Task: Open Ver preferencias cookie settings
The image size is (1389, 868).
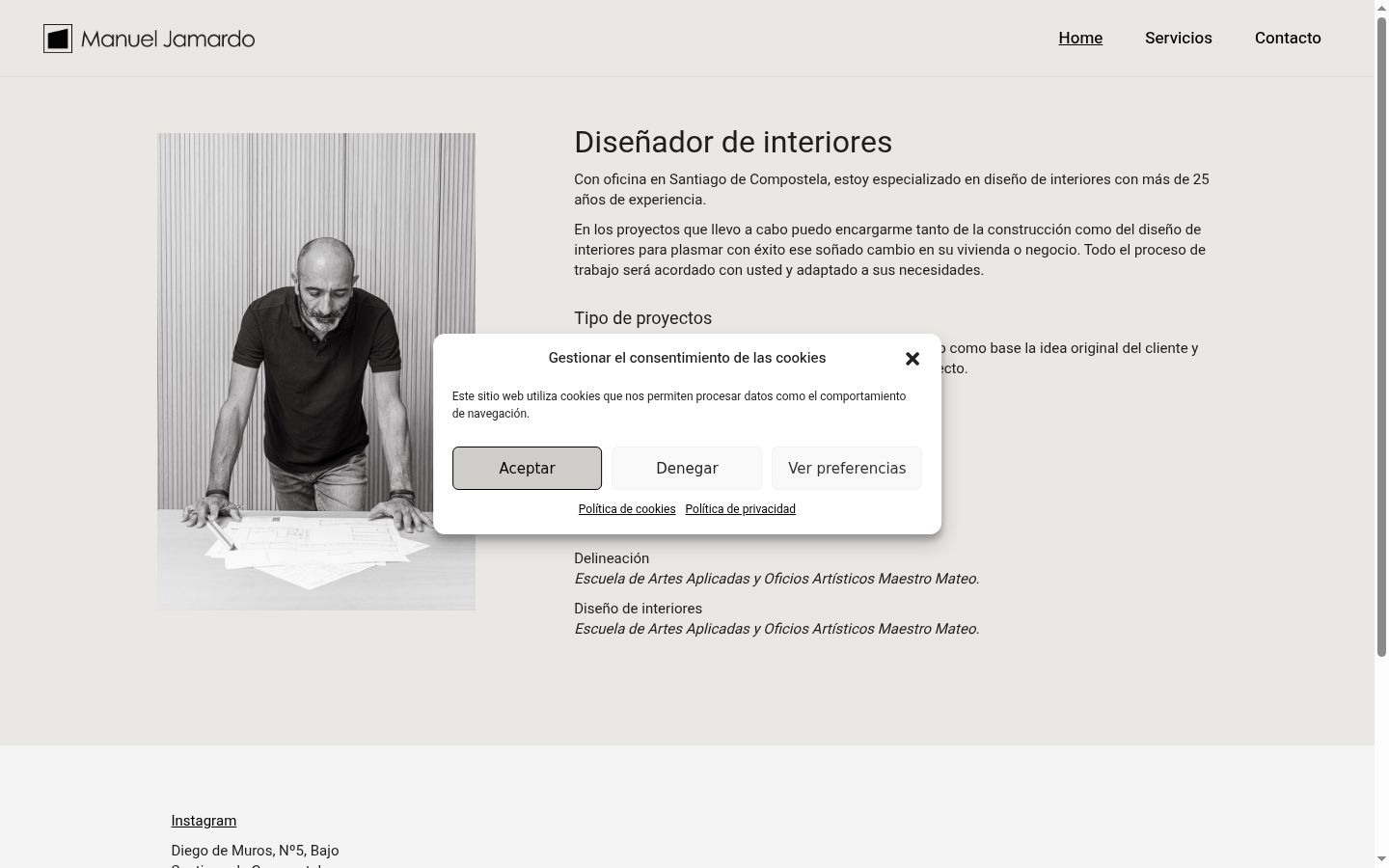Action: 847,468
